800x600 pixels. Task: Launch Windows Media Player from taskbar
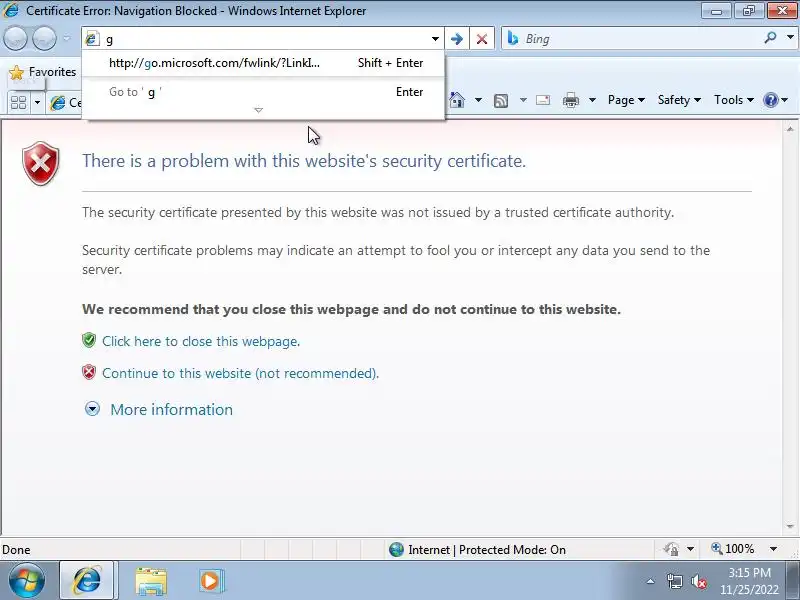211,581
